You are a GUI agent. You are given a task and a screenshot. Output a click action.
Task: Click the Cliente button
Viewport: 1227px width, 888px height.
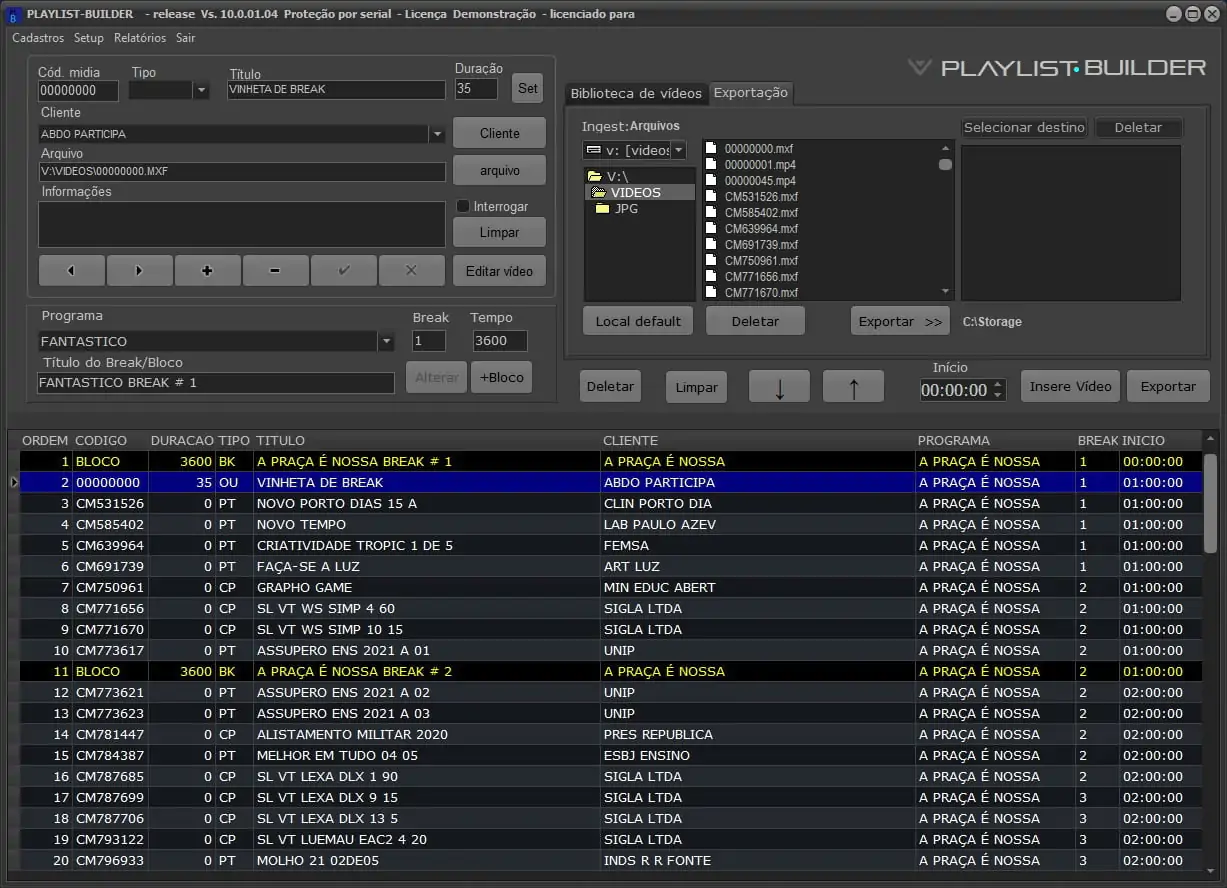(500, 133)
